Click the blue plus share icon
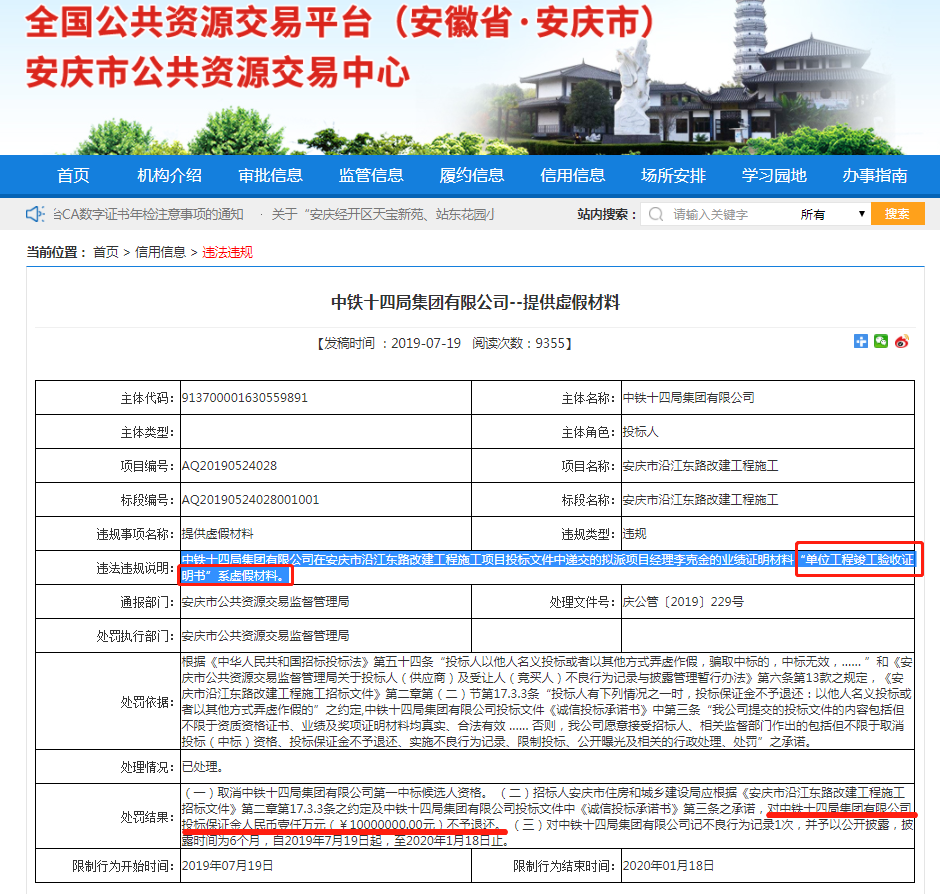The image size is (940, 894). (x=860, y=341)
